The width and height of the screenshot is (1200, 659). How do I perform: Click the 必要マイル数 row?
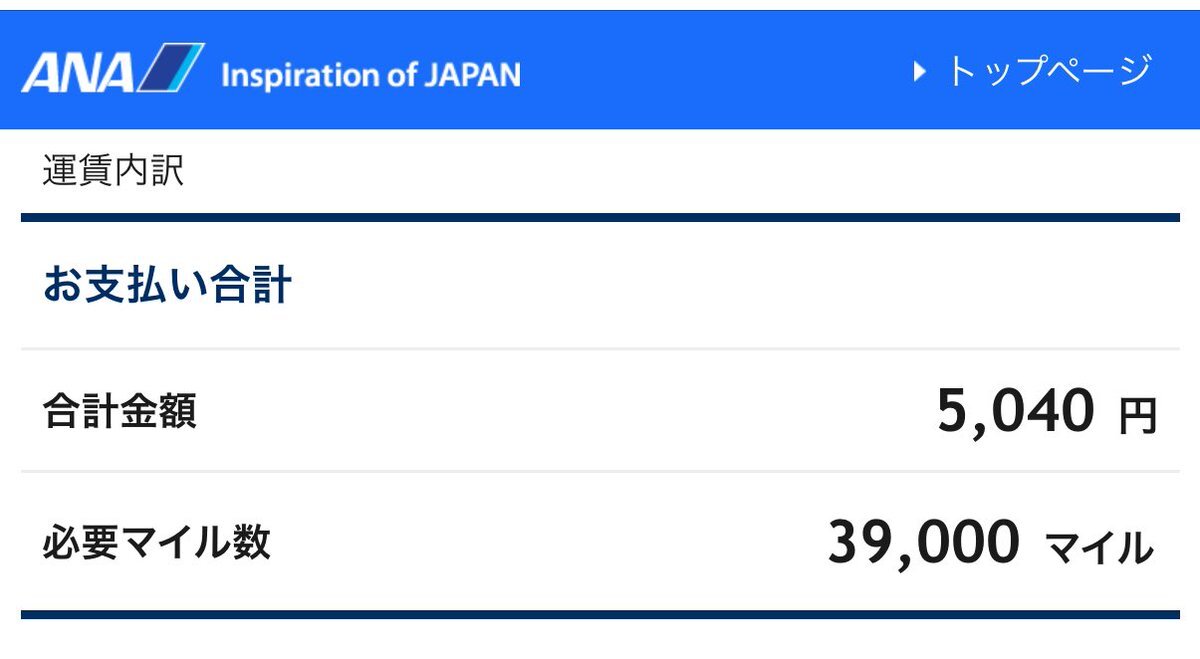click(x=600, y=541)
